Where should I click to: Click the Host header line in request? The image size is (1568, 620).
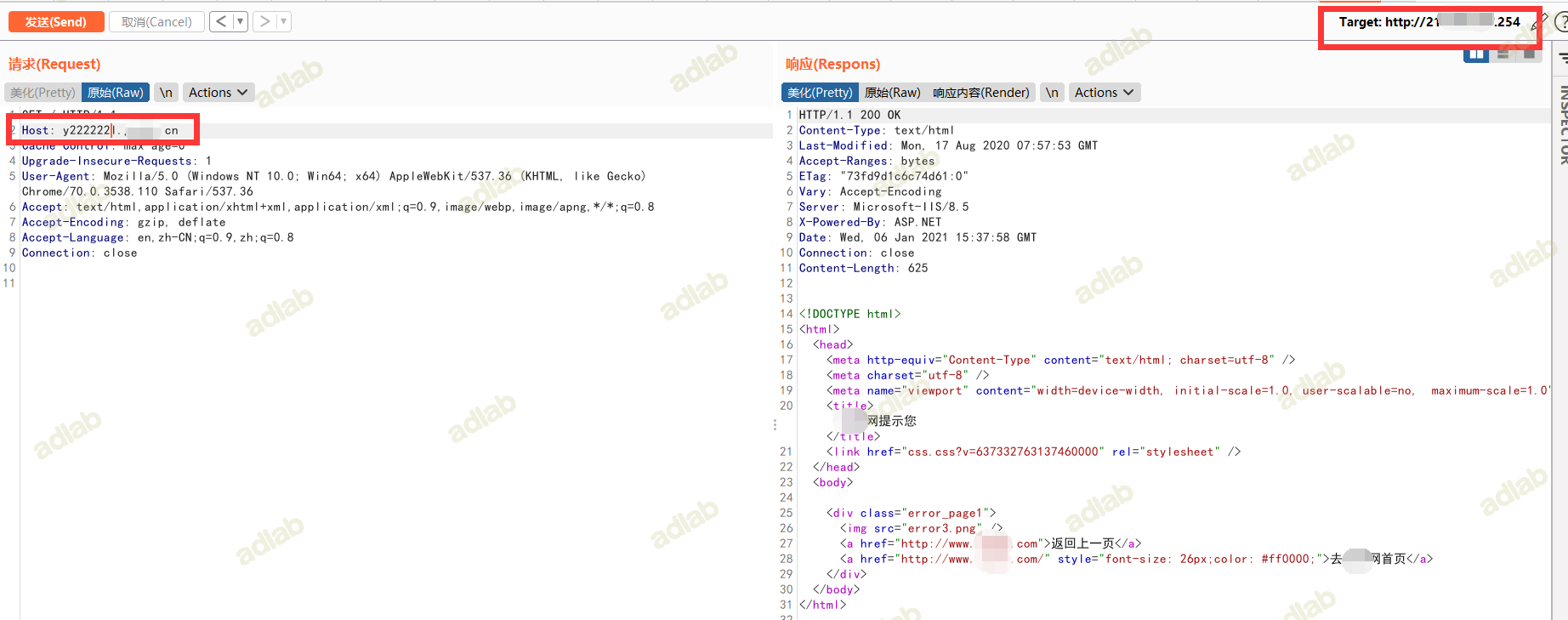100,130
